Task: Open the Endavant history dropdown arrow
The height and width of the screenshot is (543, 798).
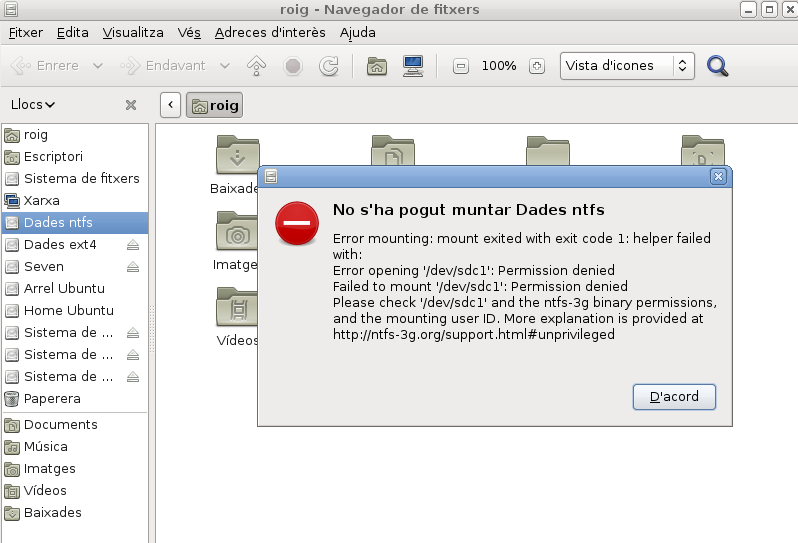Action: [x=224, y=66]
